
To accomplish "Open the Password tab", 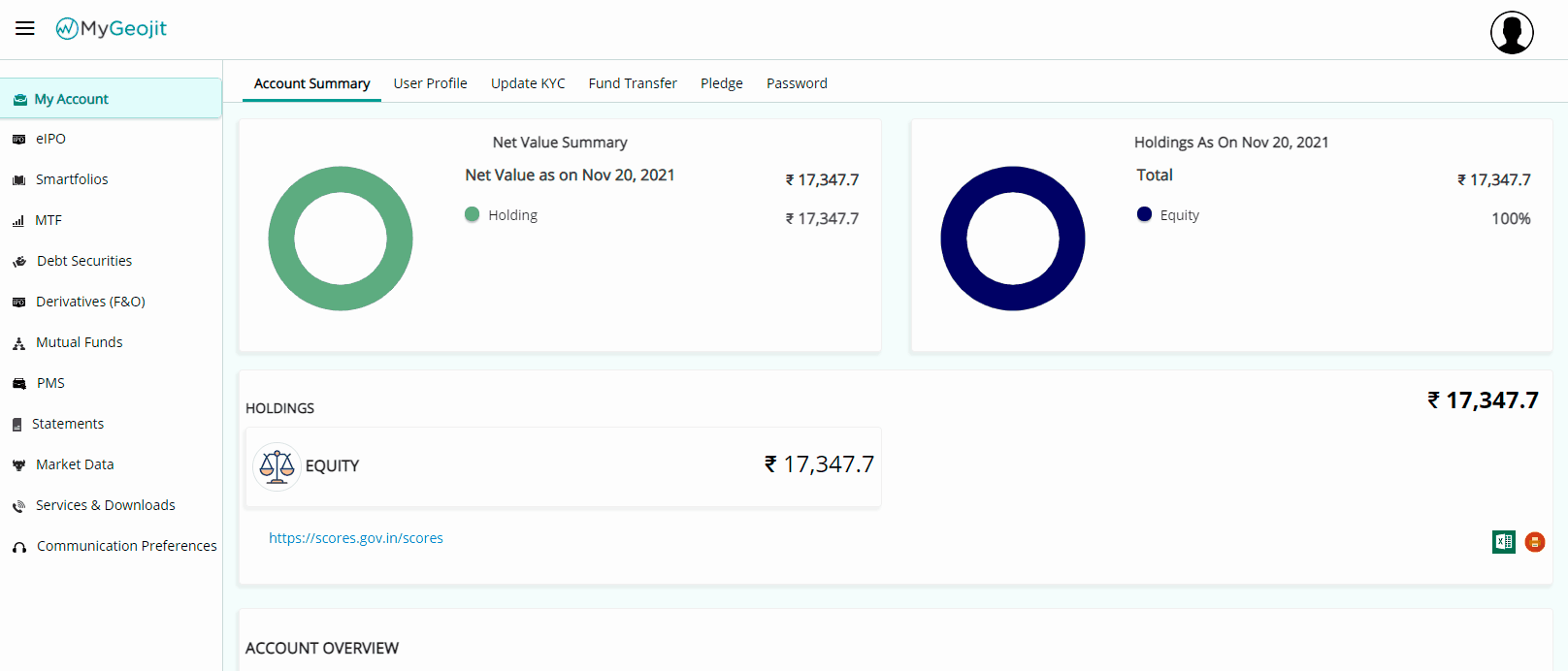I will click(797, 83).
